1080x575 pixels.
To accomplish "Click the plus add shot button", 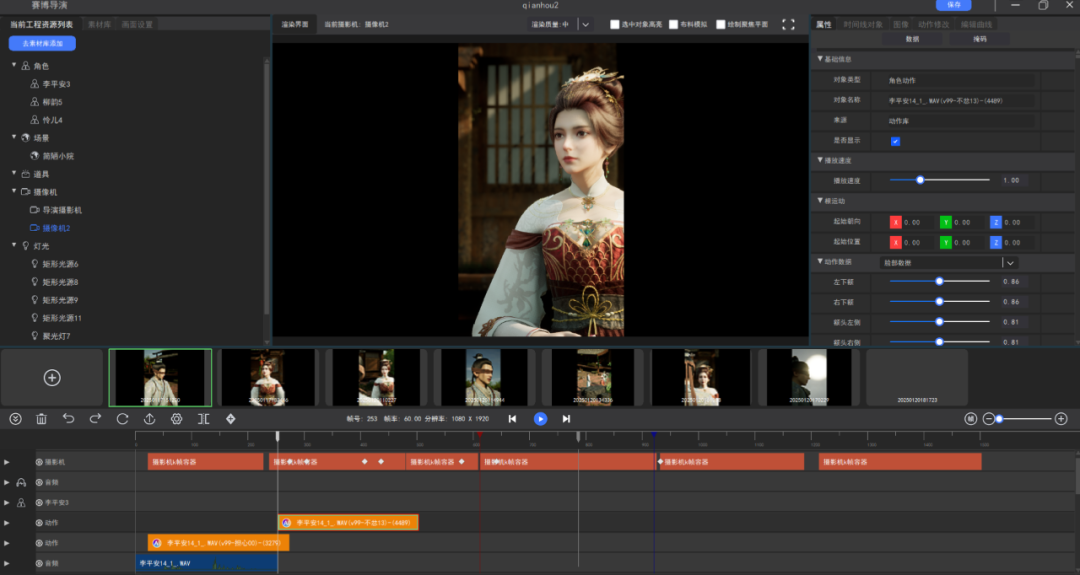I will [52, 377].
